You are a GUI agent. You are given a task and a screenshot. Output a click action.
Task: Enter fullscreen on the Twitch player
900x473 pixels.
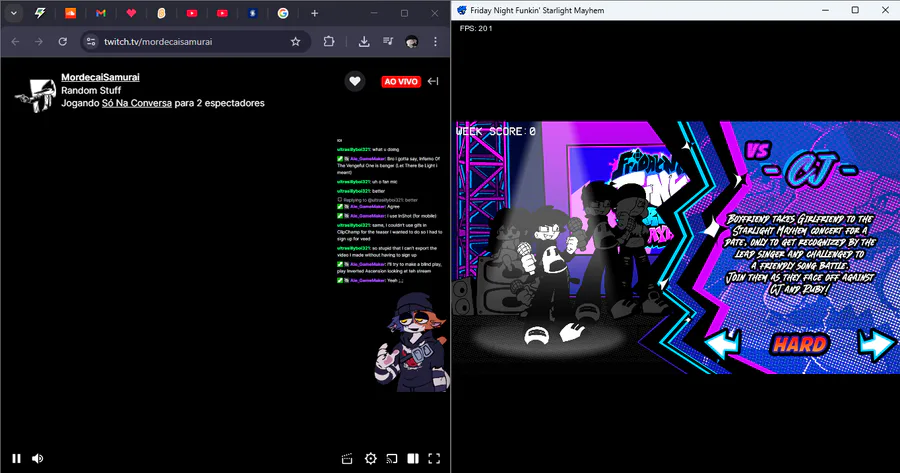point(435,458)
